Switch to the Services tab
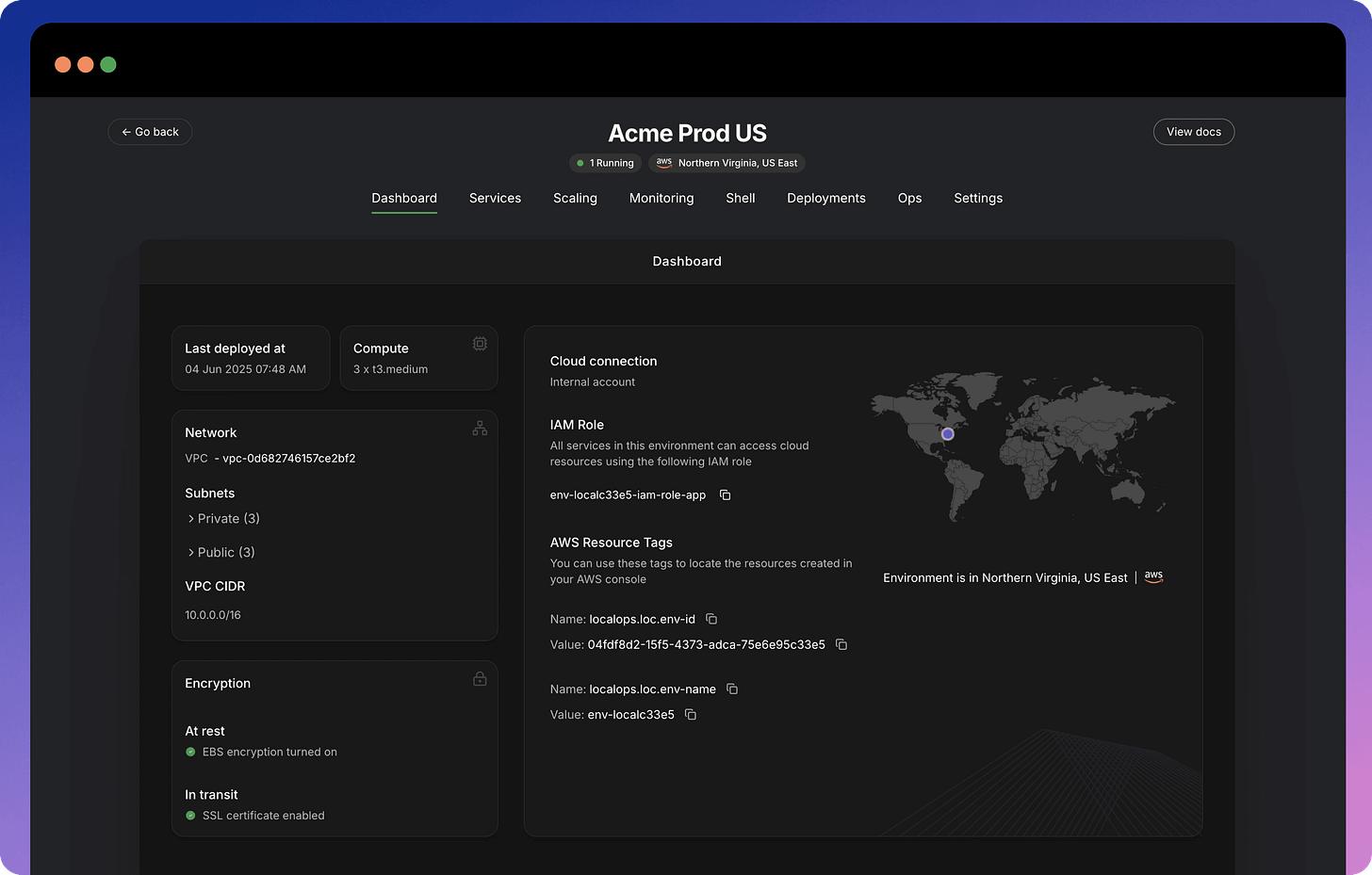The height and width of the screenshot is (875, 1372). [x=495, y=199]
